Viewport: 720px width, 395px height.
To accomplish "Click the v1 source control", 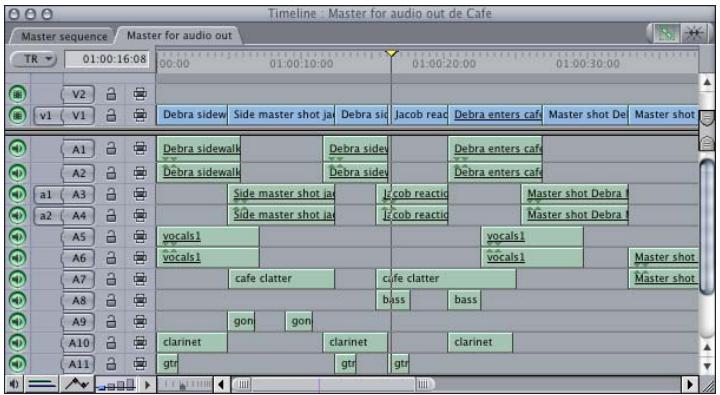I will 46,115.
